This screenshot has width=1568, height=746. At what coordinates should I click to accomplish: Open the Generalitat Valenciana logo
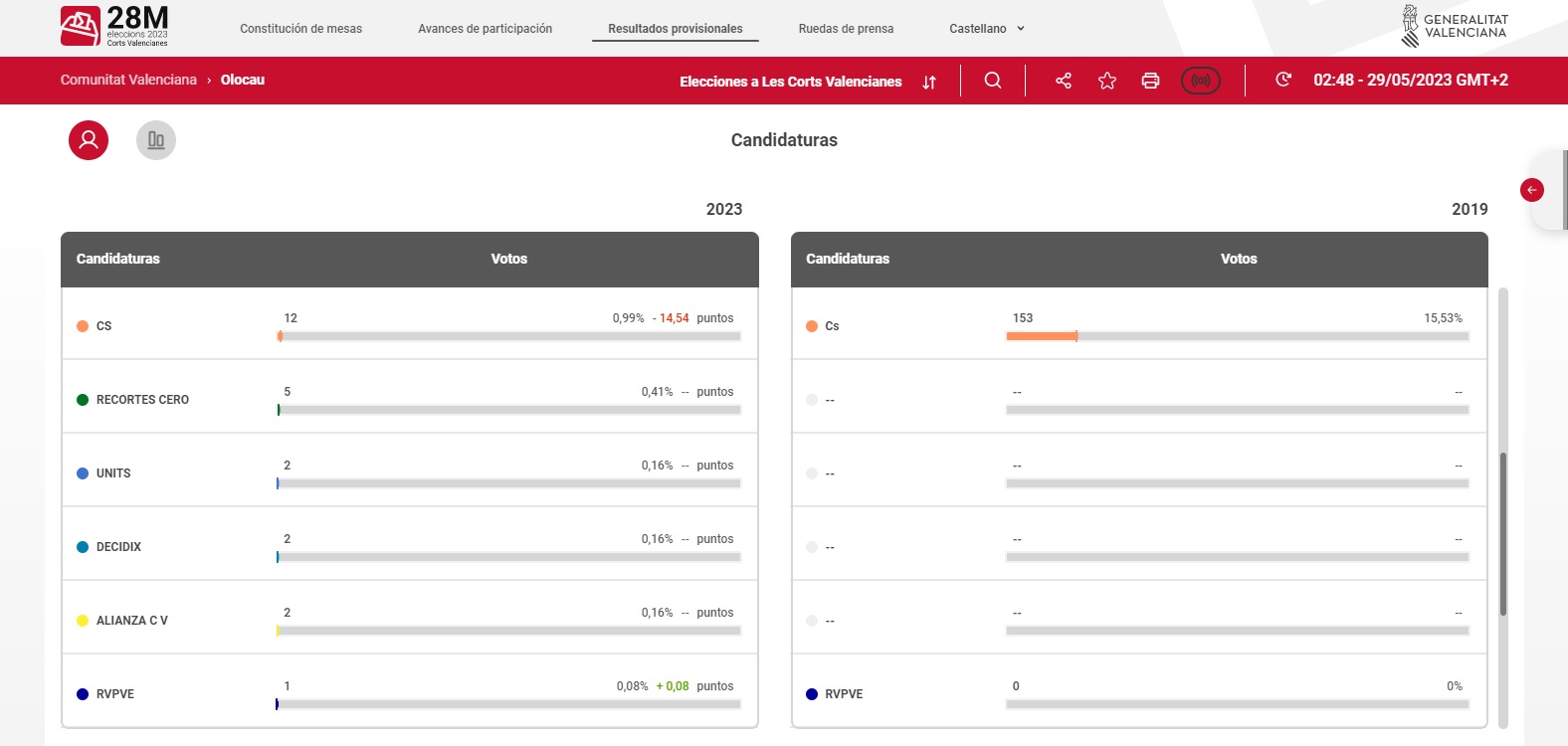pyautogui.click(x=1455, y=27)
